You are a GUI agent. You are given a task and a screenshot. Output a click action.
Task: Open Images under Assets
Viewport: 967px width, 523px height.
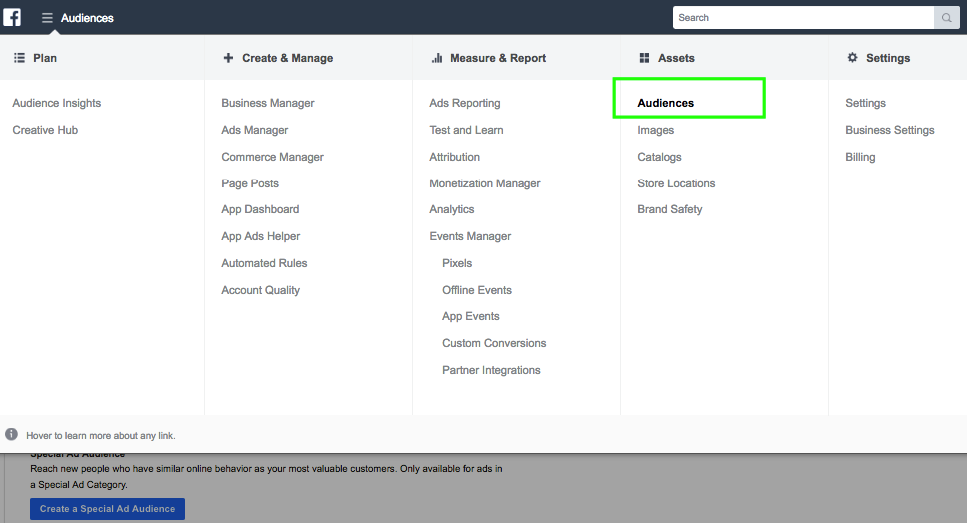point(656,130)
